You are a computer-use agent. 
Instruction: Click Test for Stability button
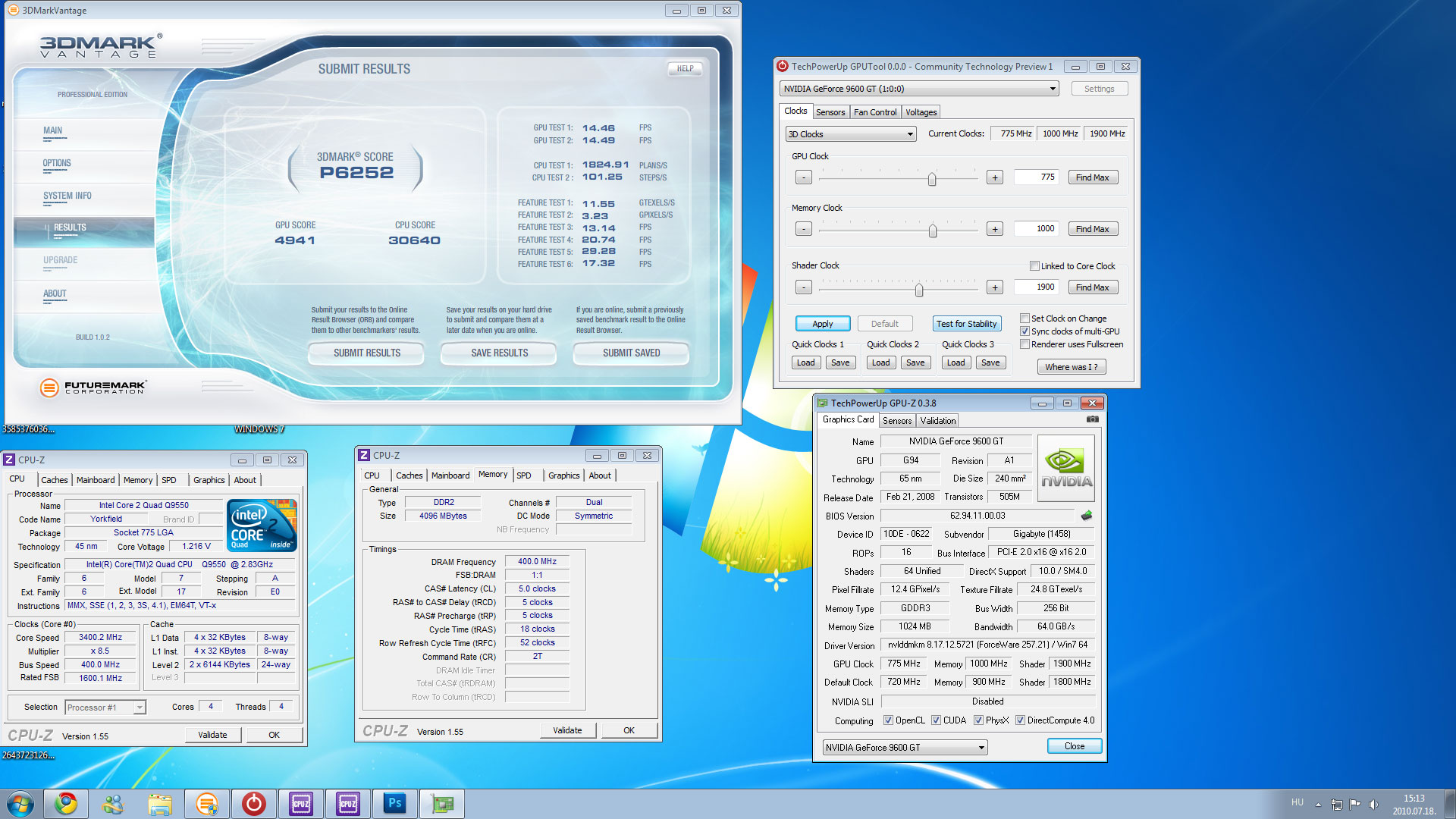[966, 324]
